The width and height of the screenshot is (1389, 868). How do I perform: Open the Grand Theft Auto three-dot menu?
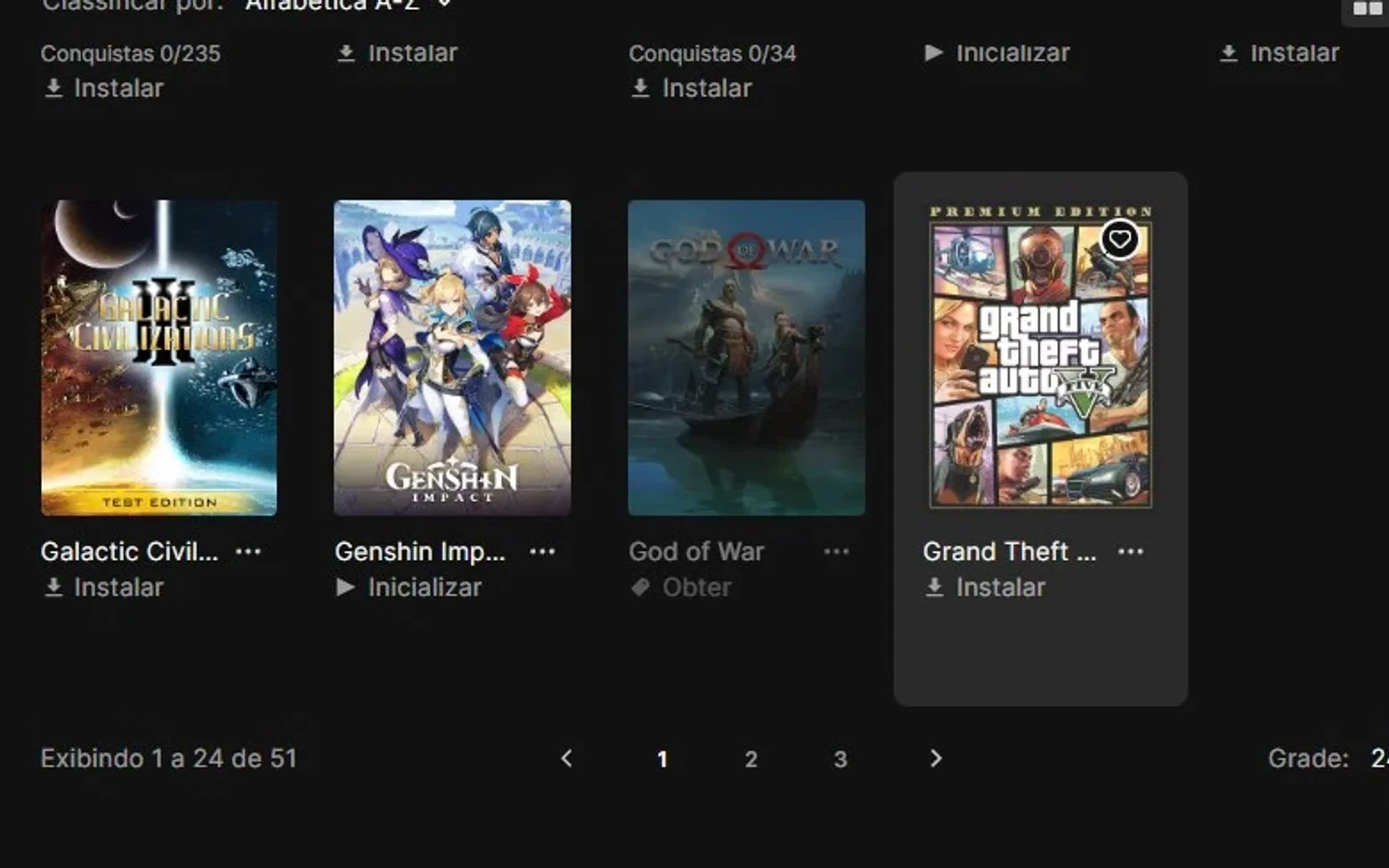(1131, 552)
